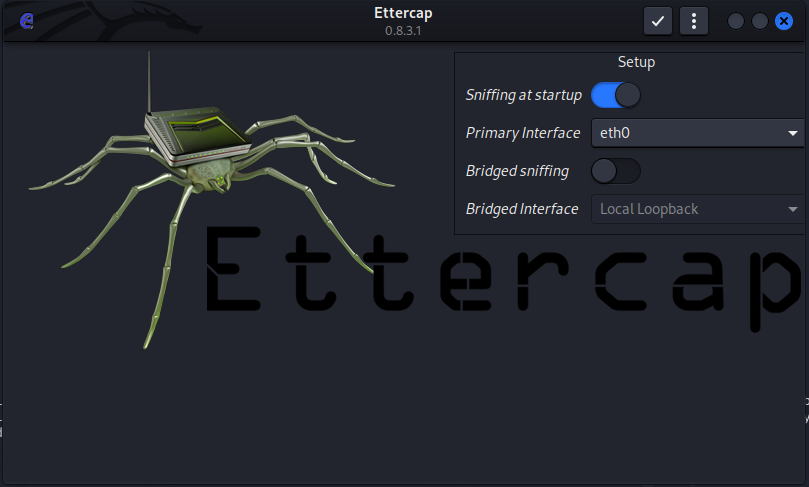This screenshot has width=809, height=487.
Task: Click the 0.8.3.1 version subtitle
Action: 404,31
